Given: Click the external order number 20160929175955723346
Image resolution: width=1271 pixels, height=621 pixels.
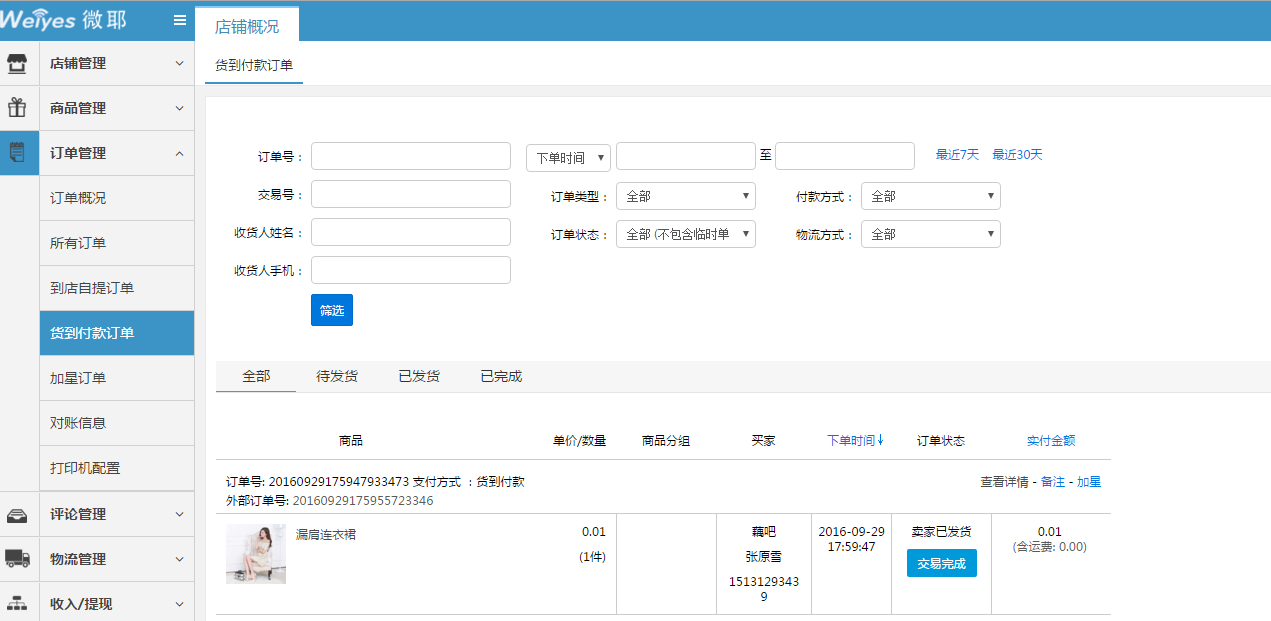Looking at the screenshot, I should point(363,500).
